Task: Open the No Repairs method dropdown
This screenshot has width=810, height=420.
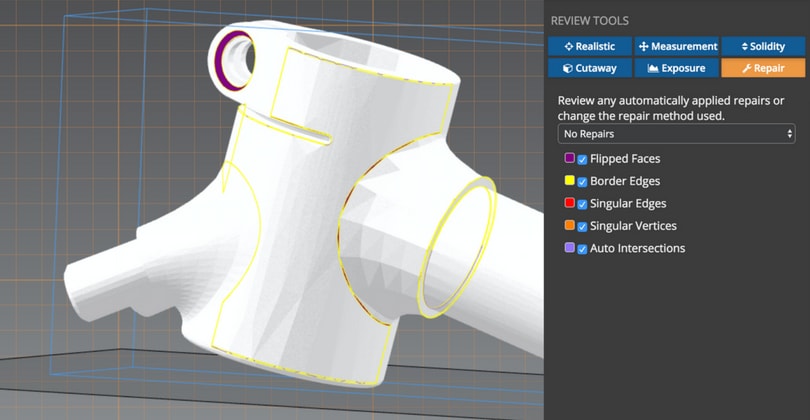Action: point(676,134)
